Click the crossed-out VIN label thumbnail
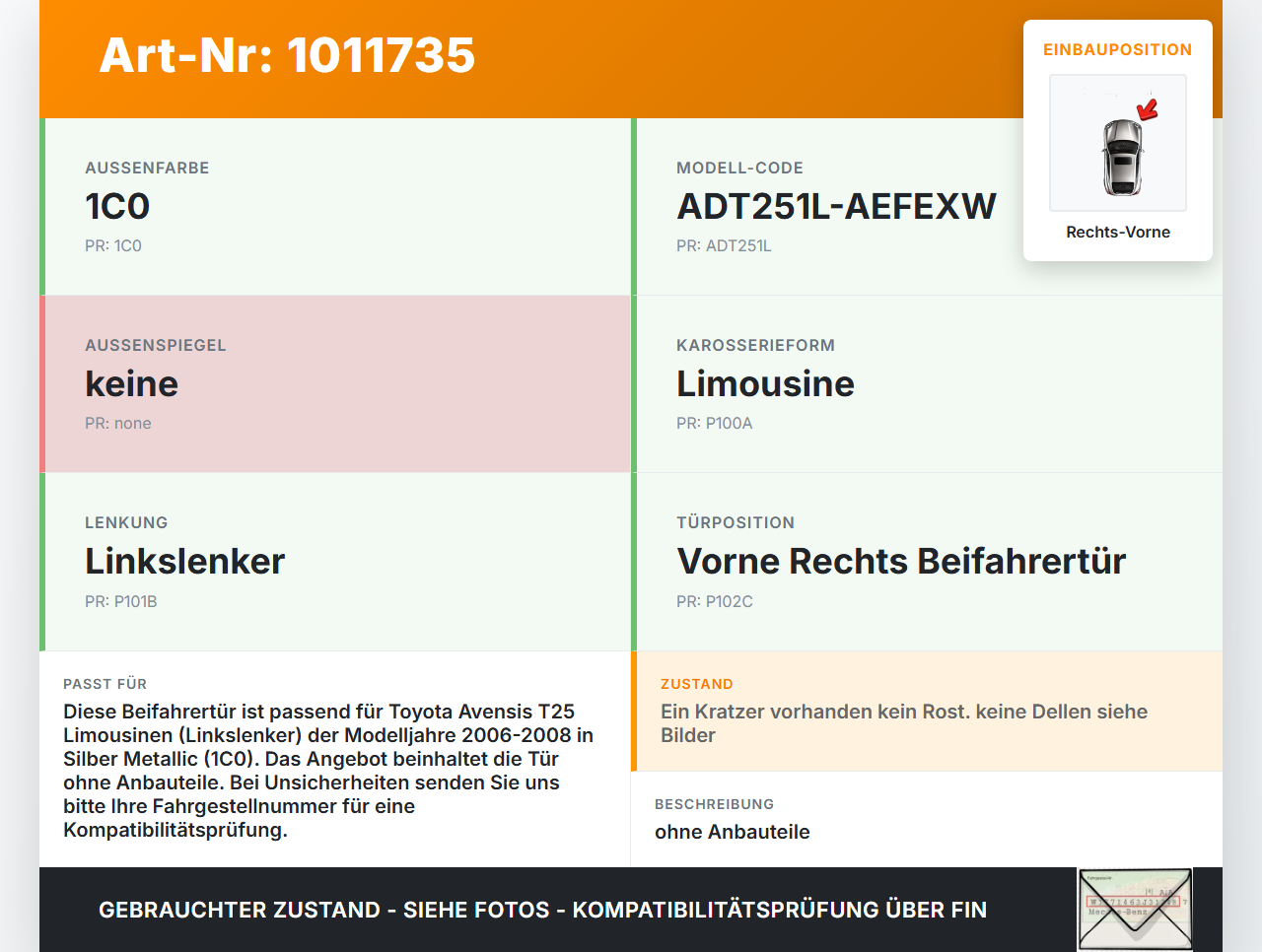This screenshot has width=1262, height=952. pyautogui.click(x=1135, y=909)
